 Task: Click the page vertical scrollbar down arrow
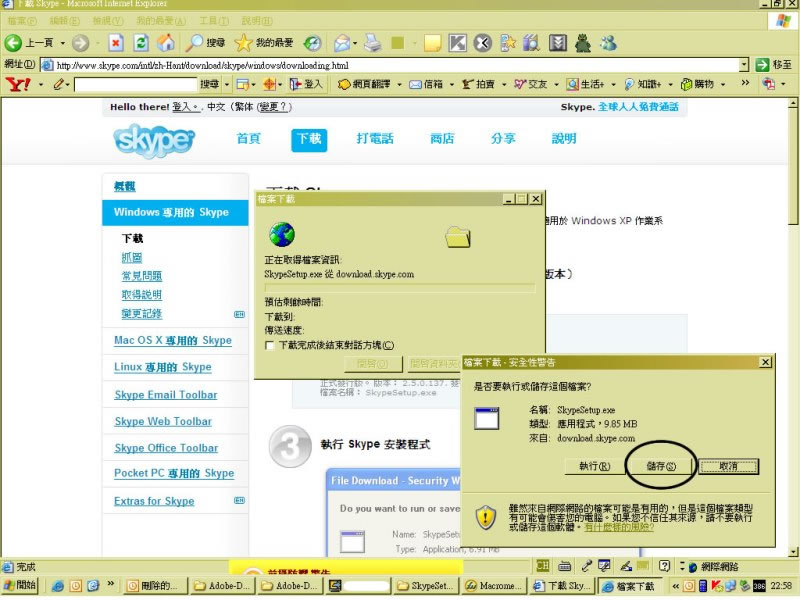[x=793, y=552]
